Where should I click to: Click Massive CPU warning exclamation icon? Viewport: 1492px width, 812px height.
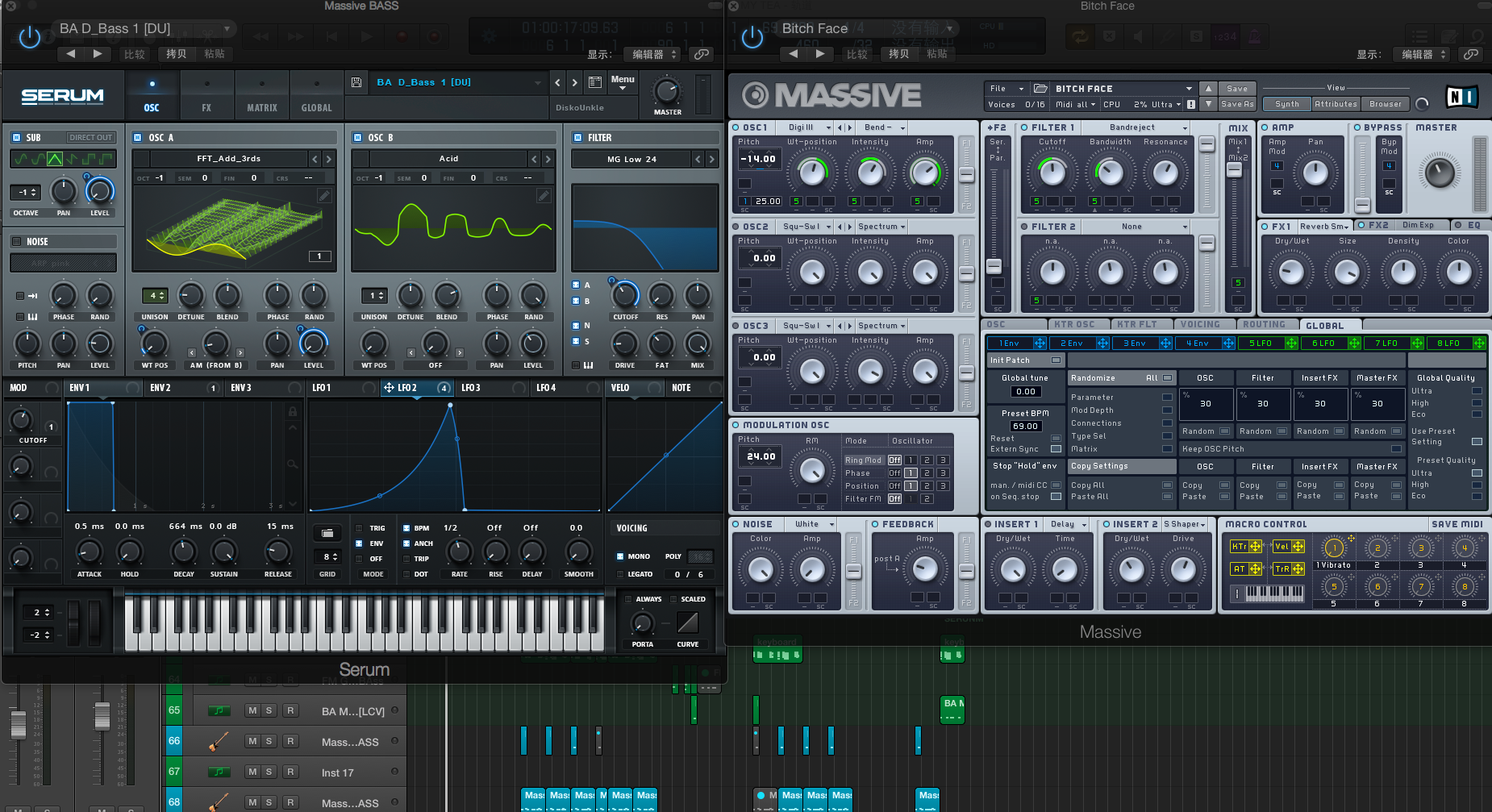tap(1190, 105)
